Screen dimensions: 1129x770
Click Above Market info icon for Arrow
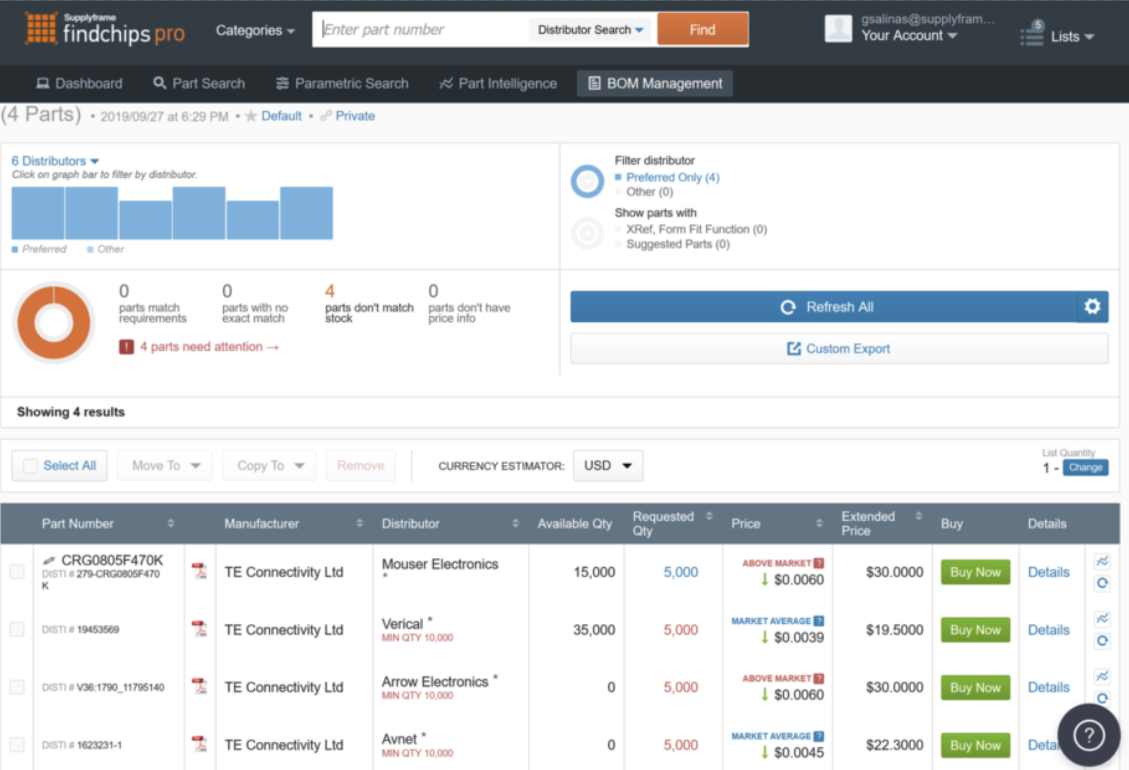point(819,679)
